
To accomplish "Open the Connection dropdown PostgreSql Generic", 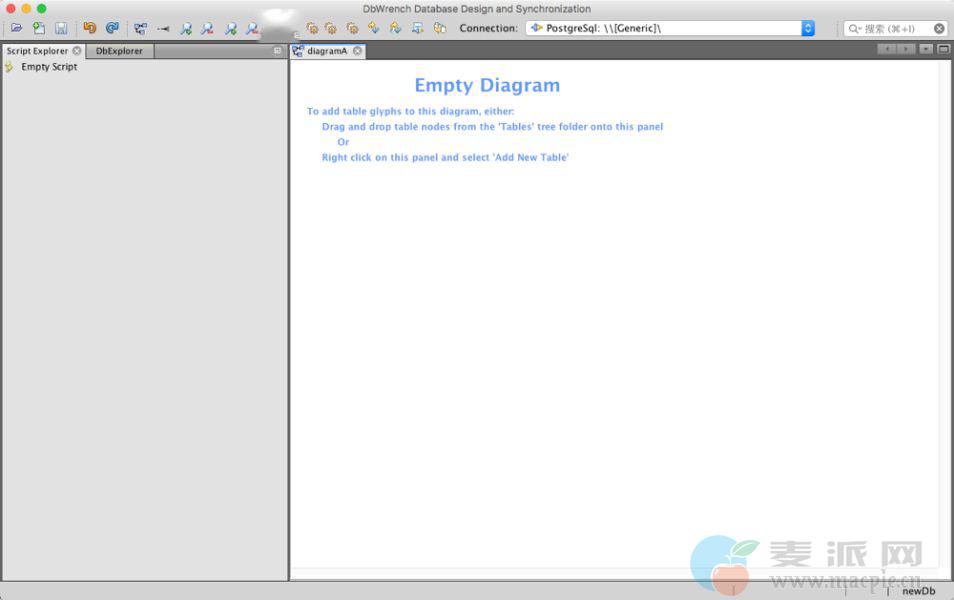I will (x=669, y=28).
